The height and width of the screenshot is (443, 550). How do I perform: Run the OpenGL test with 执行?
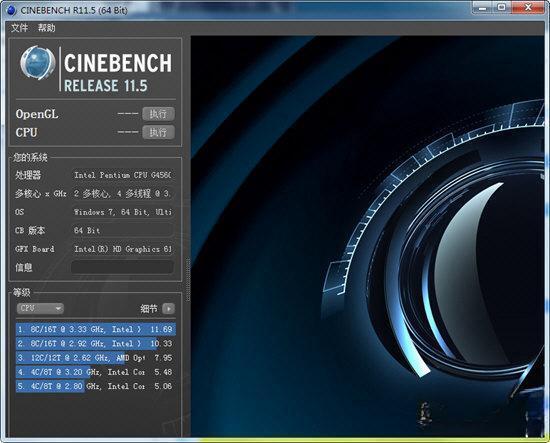159,114
